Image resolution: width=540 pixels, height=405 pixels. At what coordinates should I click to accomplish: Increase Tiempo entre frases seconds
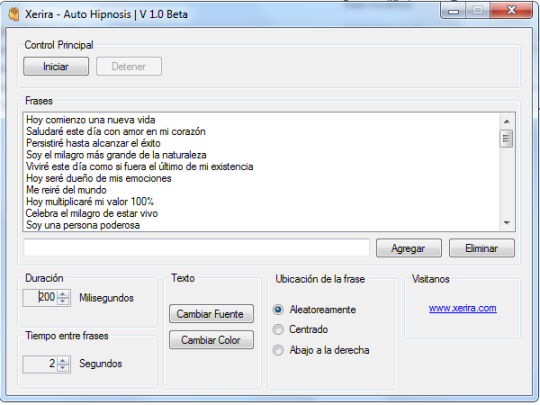point(63,361)
